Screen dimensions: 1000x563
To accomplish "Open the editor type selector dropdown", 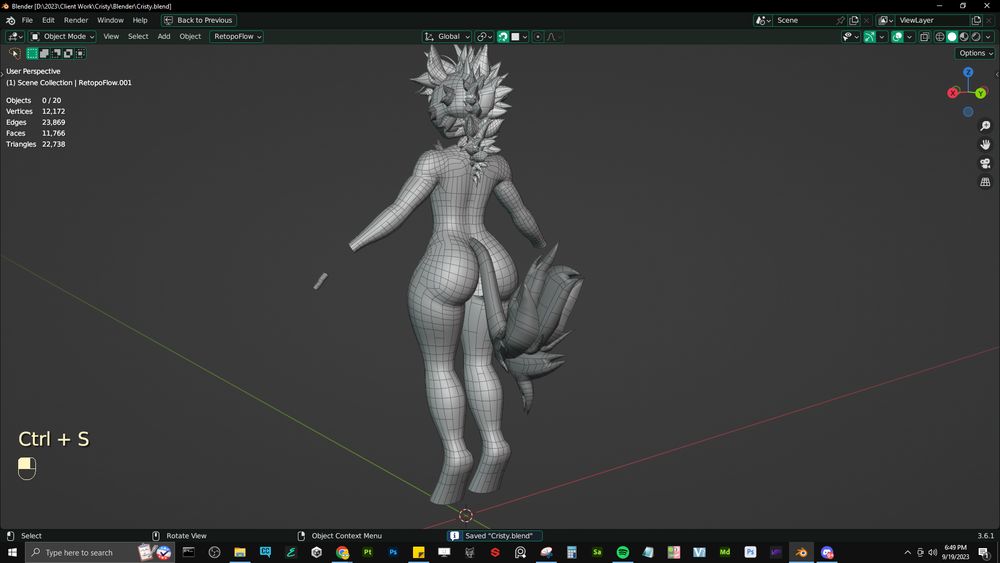I will click(x=15, y=37).
